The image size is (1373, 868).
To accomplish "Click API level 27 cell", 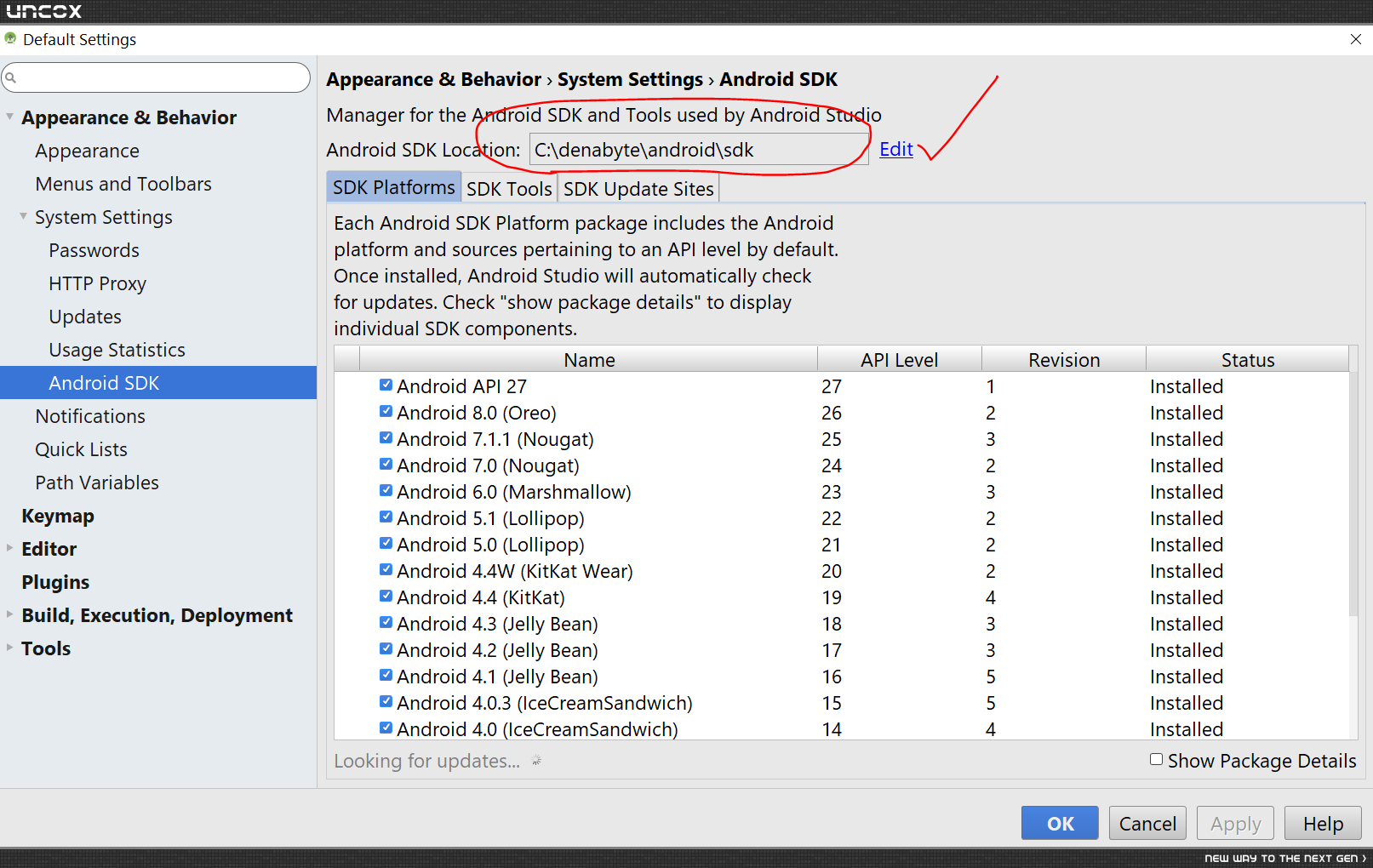I will (x=832, y=386).
